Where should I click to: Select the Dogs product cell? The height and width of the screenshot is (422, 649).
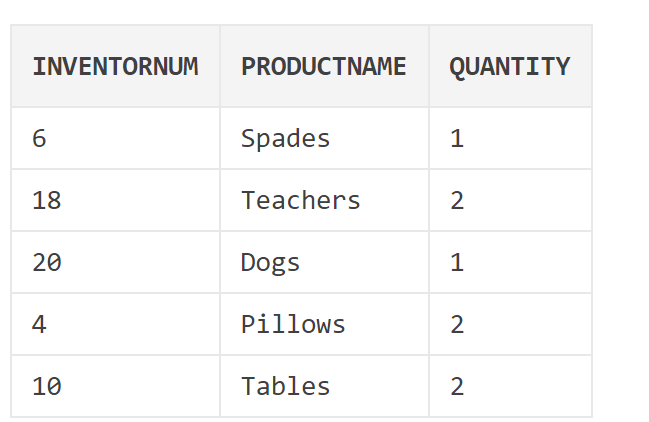[x=324, y=262]
